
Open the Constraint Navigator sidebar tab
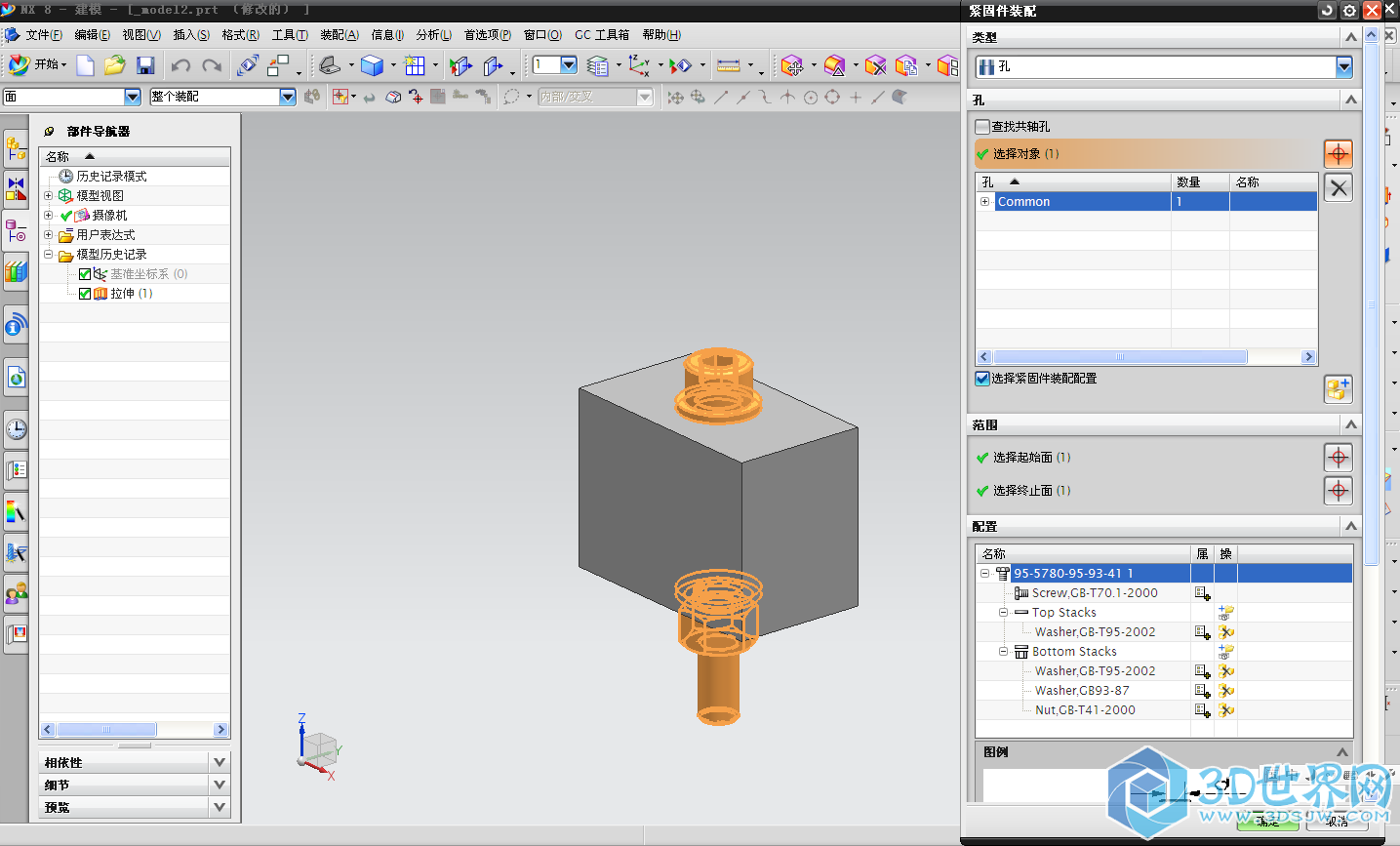16,187
